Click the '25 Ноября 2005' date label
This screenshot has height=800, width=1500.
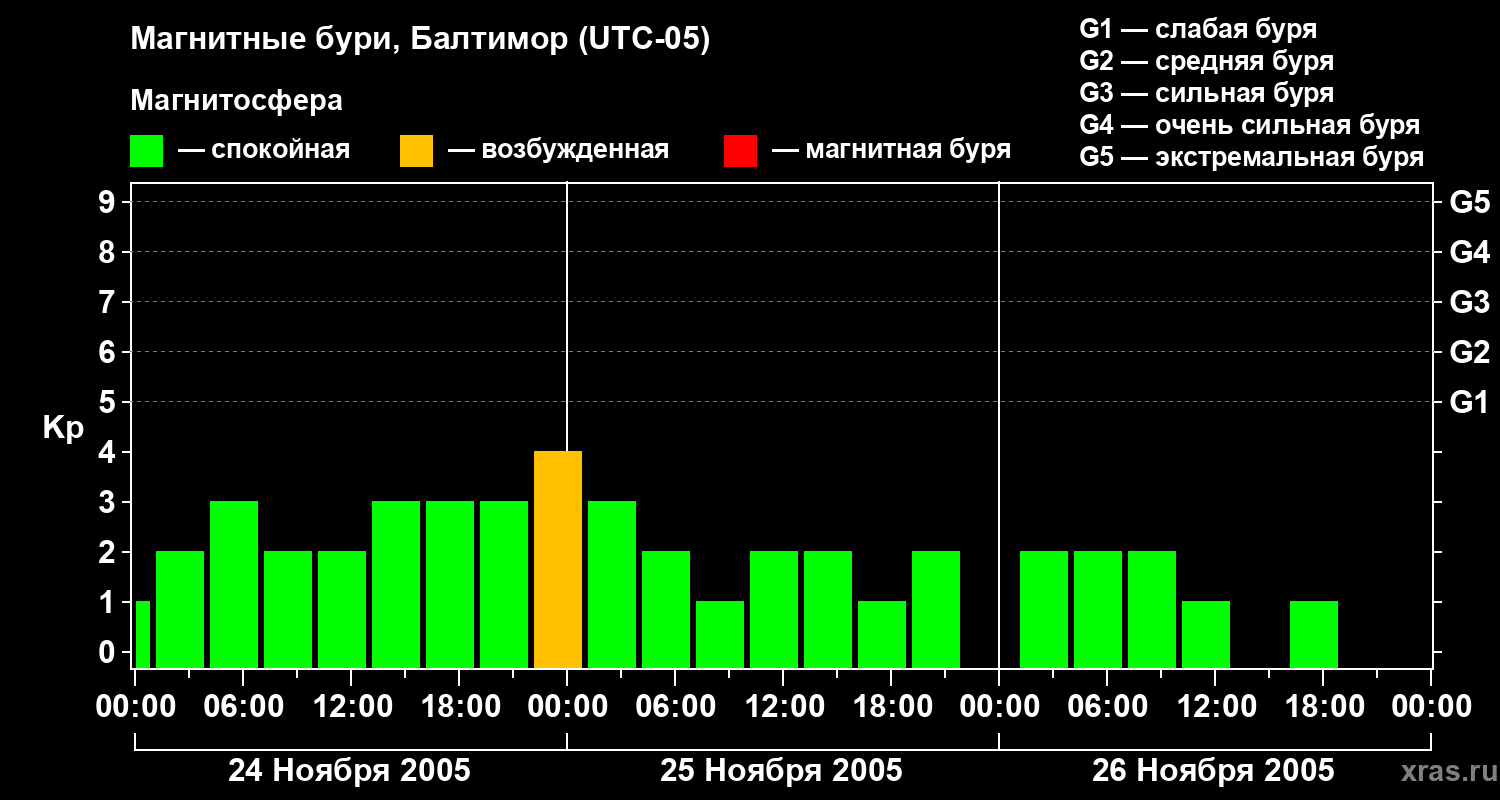click(x=781, y=770)
